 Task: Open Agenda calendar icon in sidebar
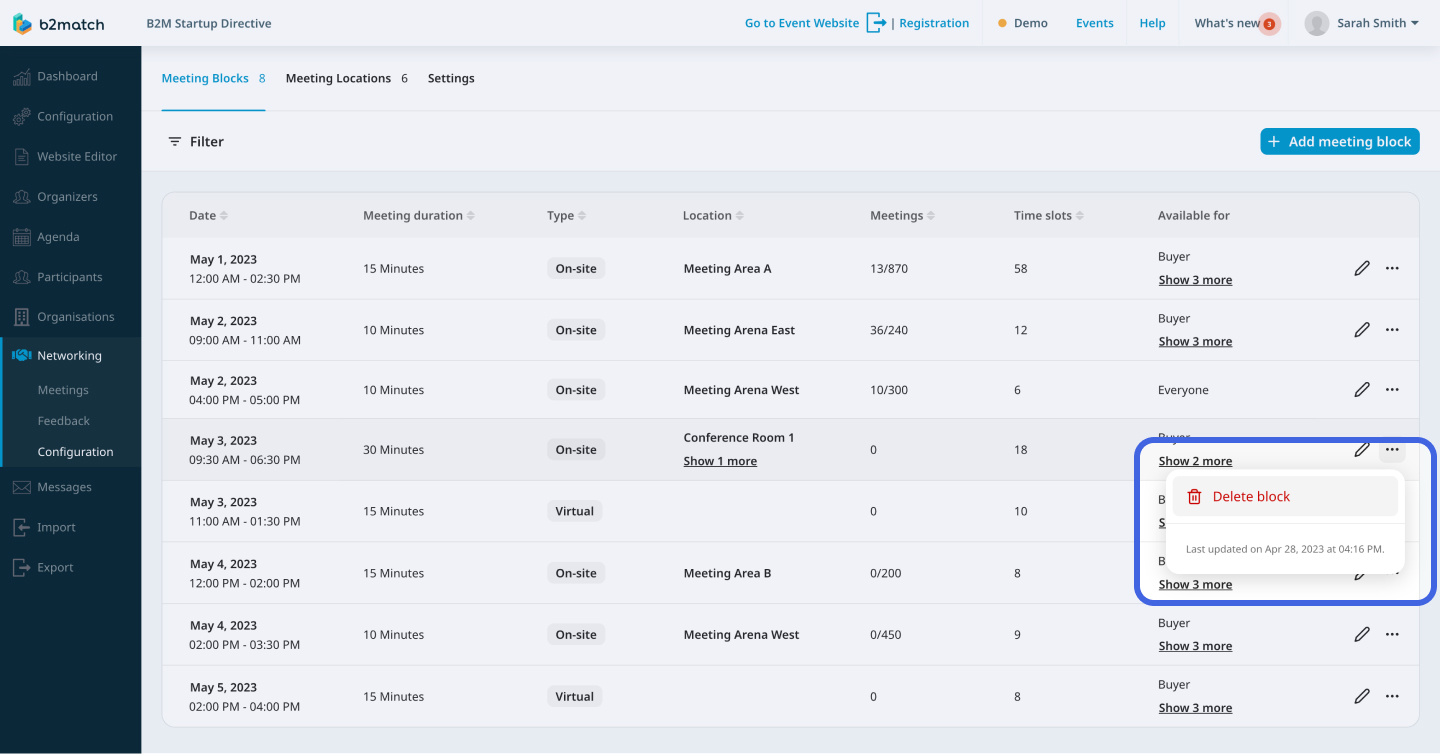pyautogui.click(x=21, y=237)
